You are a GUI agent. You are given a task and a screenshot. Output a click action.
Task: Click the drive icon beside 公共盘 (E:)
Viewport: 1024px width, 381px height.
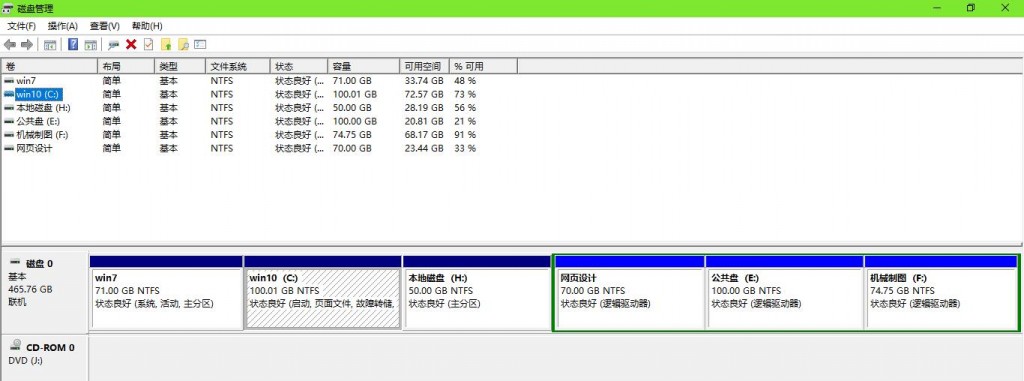8,122
